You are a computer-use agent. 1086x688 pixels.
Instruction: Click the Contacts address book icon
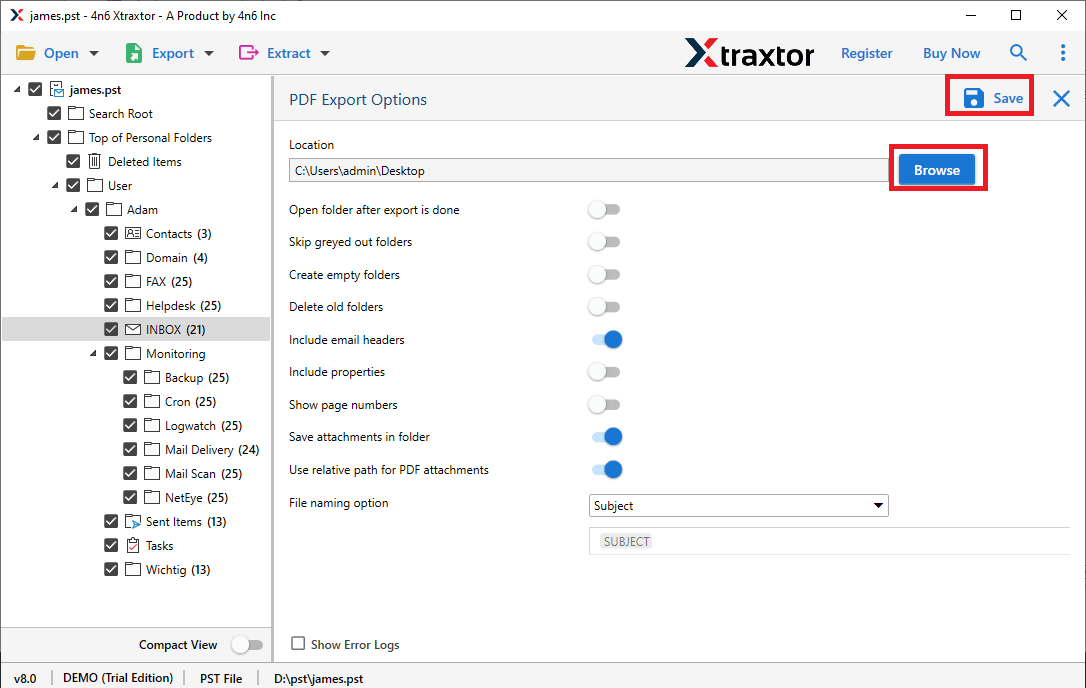pyautogui.click(x=131, y=233)
